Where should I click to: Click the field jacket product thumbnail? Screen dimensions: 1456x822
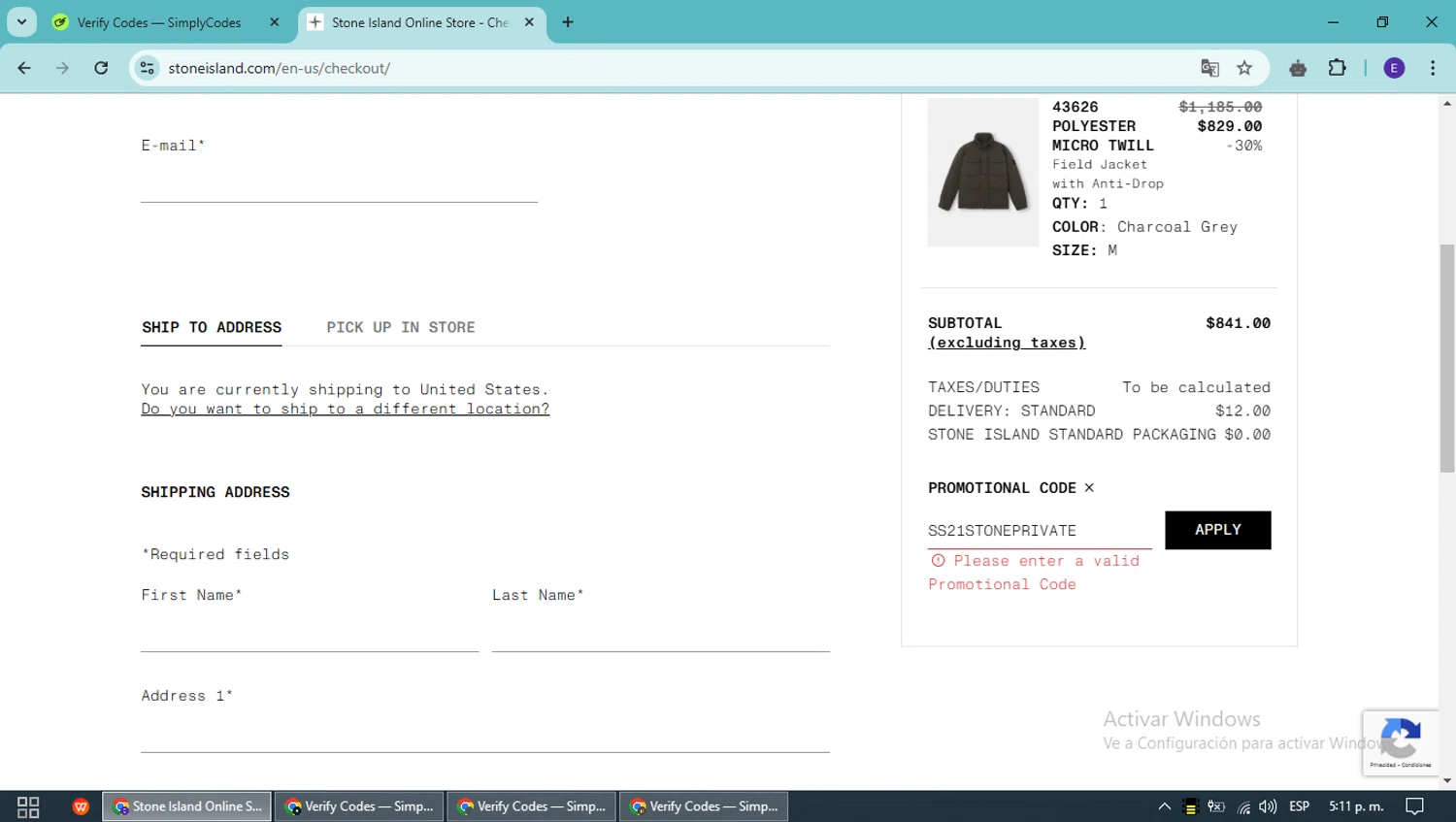pos(982,172)
